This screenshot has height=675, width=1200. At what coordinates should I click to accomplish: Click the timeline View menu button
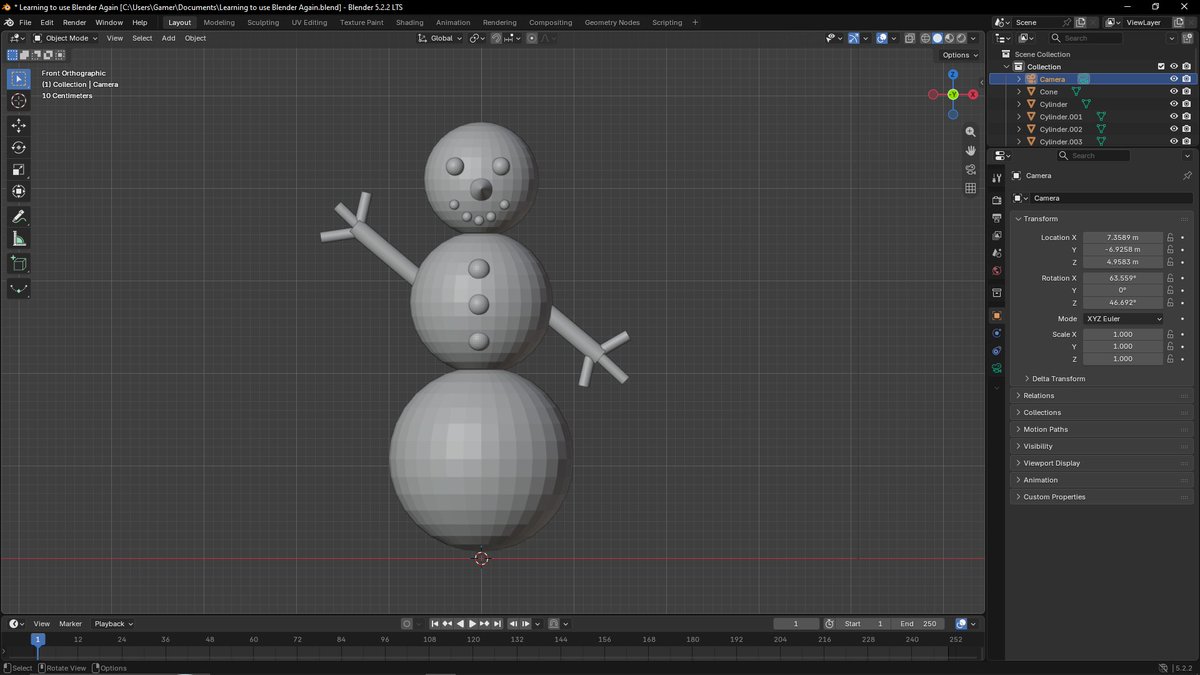(x=42, y=624)
